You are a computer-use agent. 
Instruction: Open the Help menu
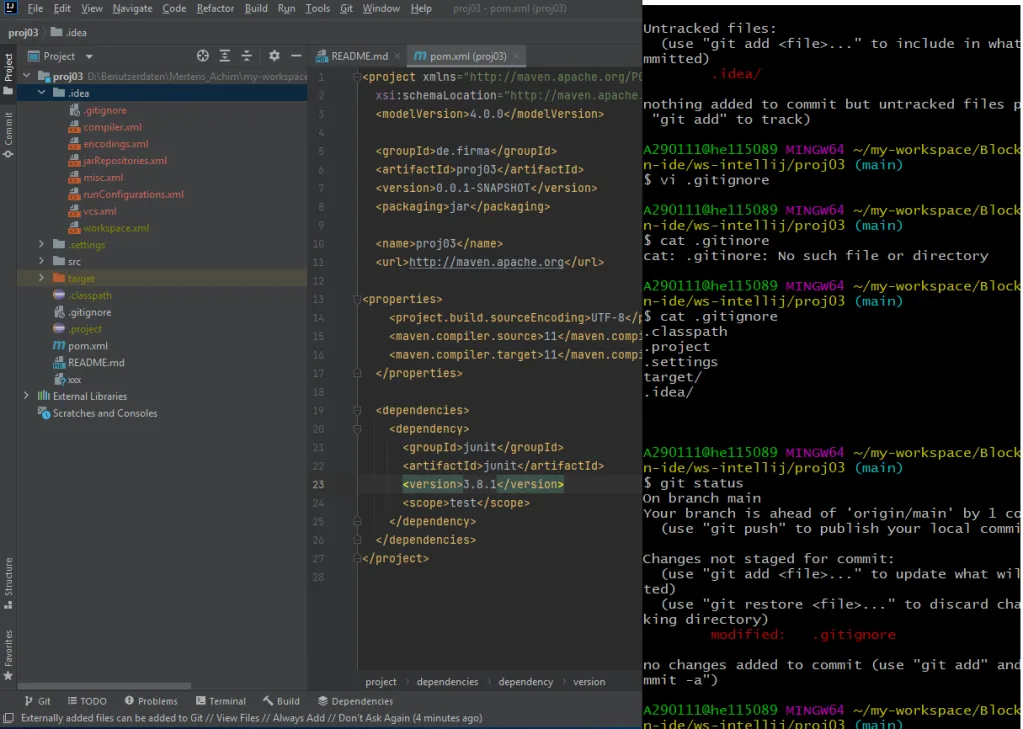click(421, 8)
